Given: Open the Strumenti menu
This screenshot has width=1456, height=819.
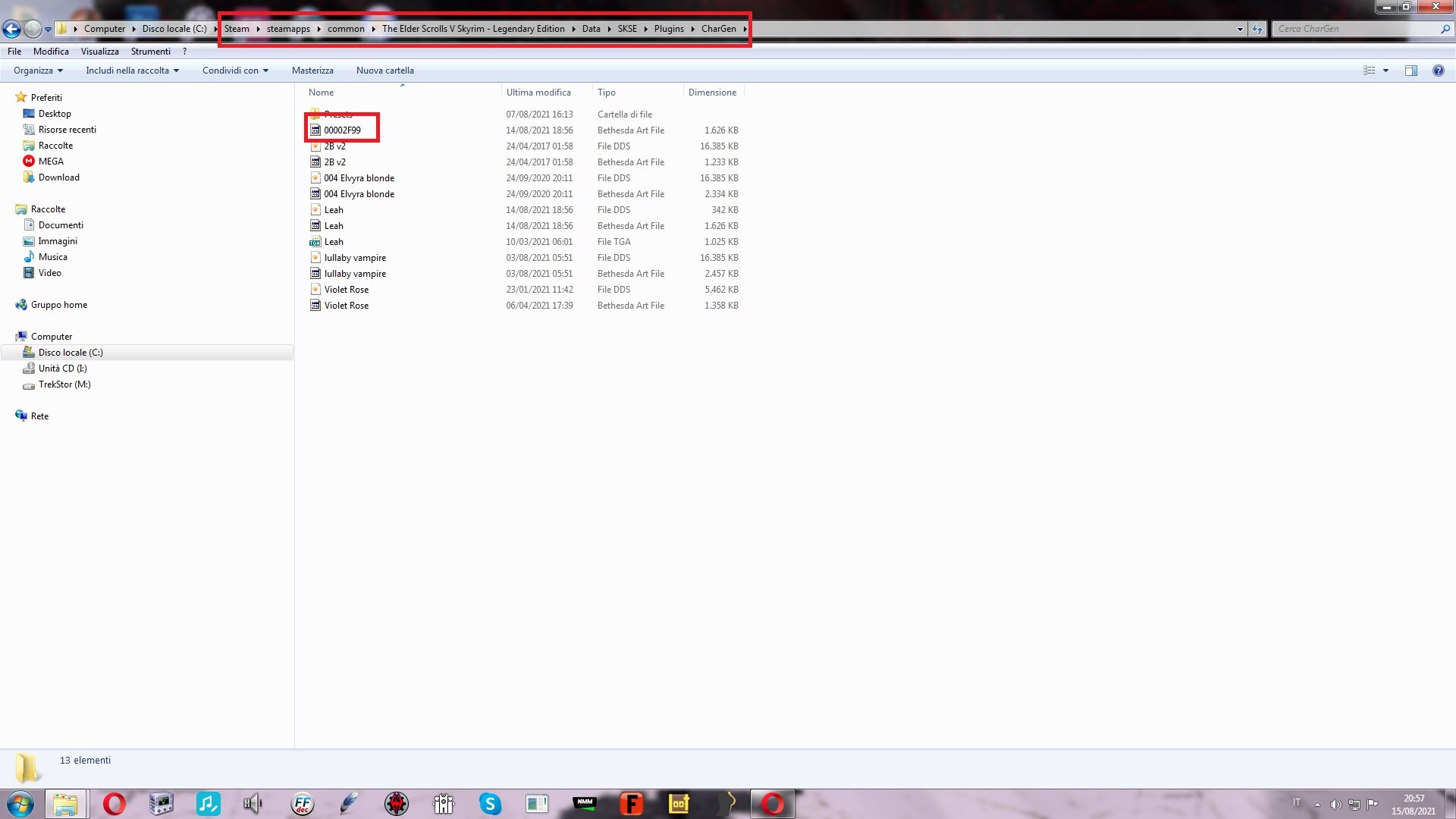Looking at the screenshot, I should [x=150, y=52].
